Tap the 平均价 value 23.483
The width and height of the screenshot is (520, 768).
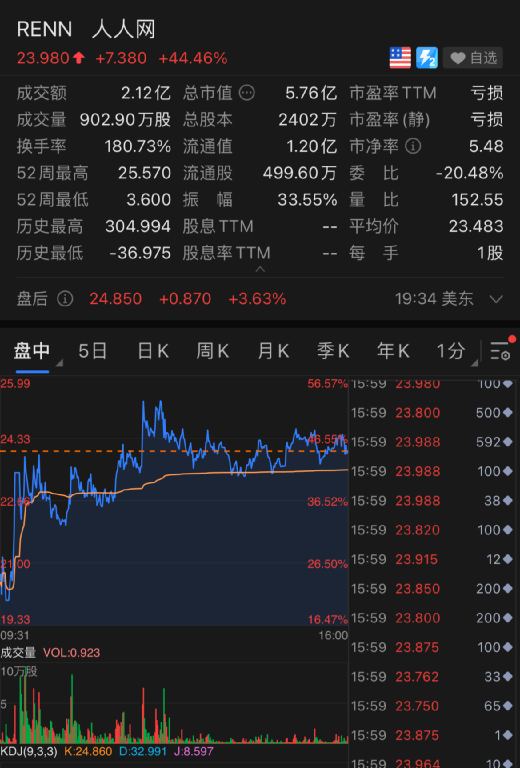coord(476,226)
